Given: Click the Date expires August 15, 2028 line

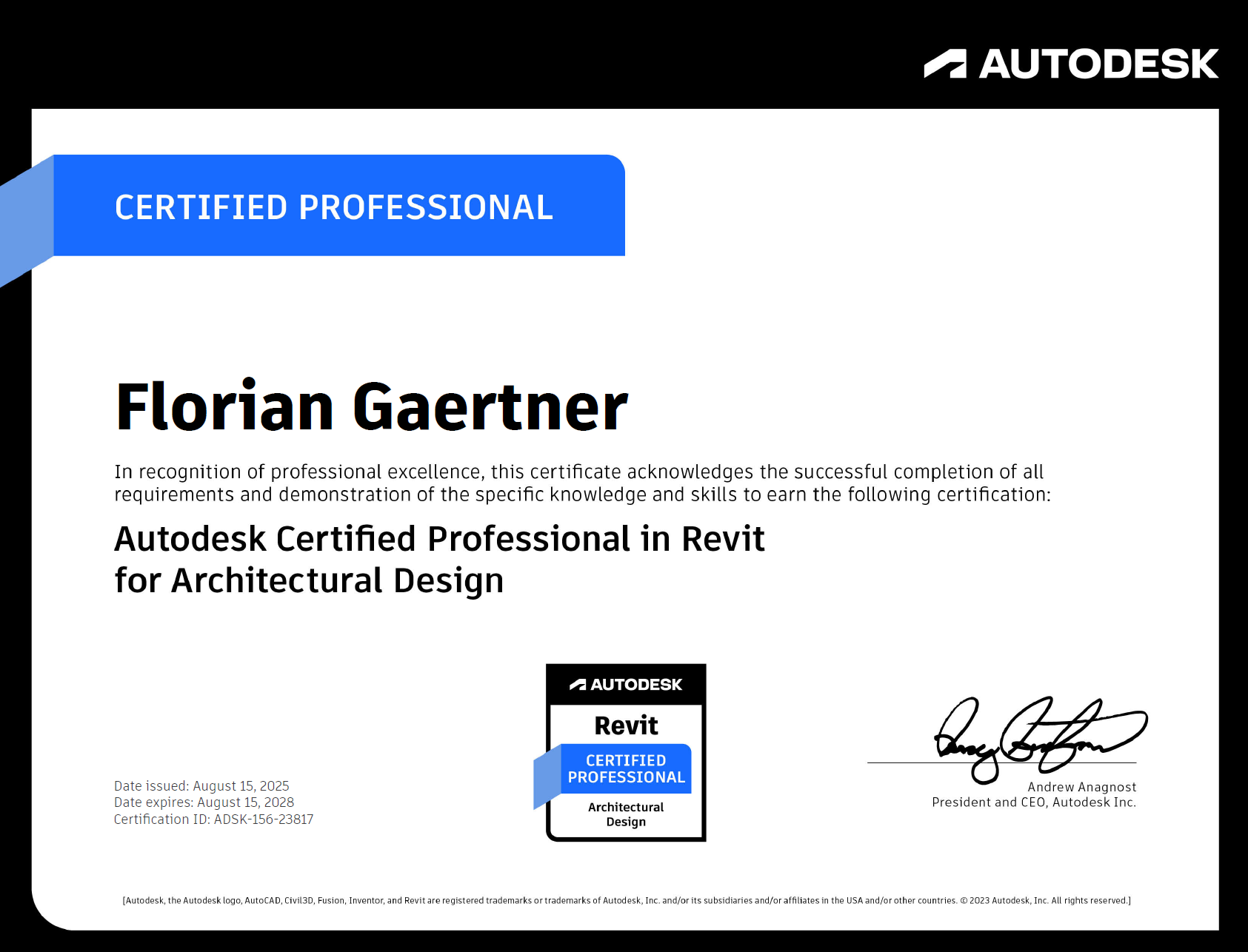Looking at the screenshot, I should [204, 802].
